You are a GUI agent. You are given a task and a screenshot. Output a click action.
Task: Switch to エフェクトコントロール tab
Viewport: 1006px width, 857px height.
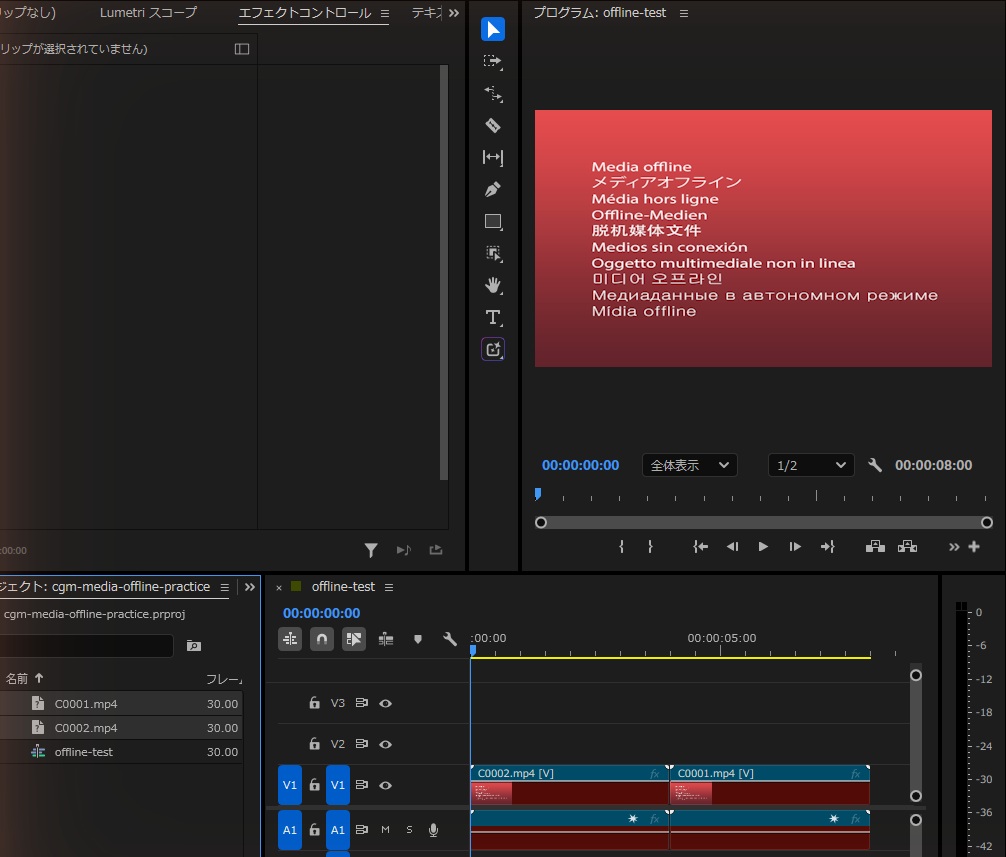coord(305,13)
